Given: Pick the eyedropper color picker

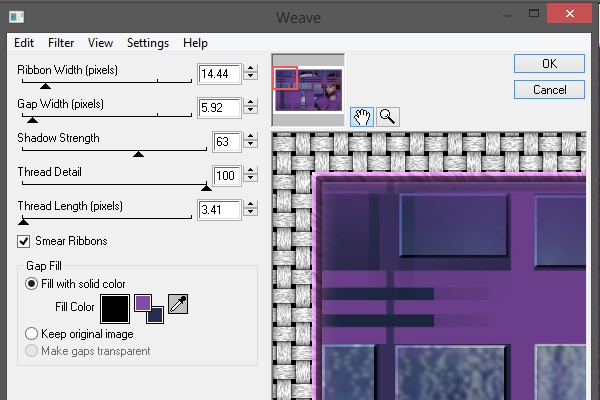Looking at the screenshot, I should [178, 305].
